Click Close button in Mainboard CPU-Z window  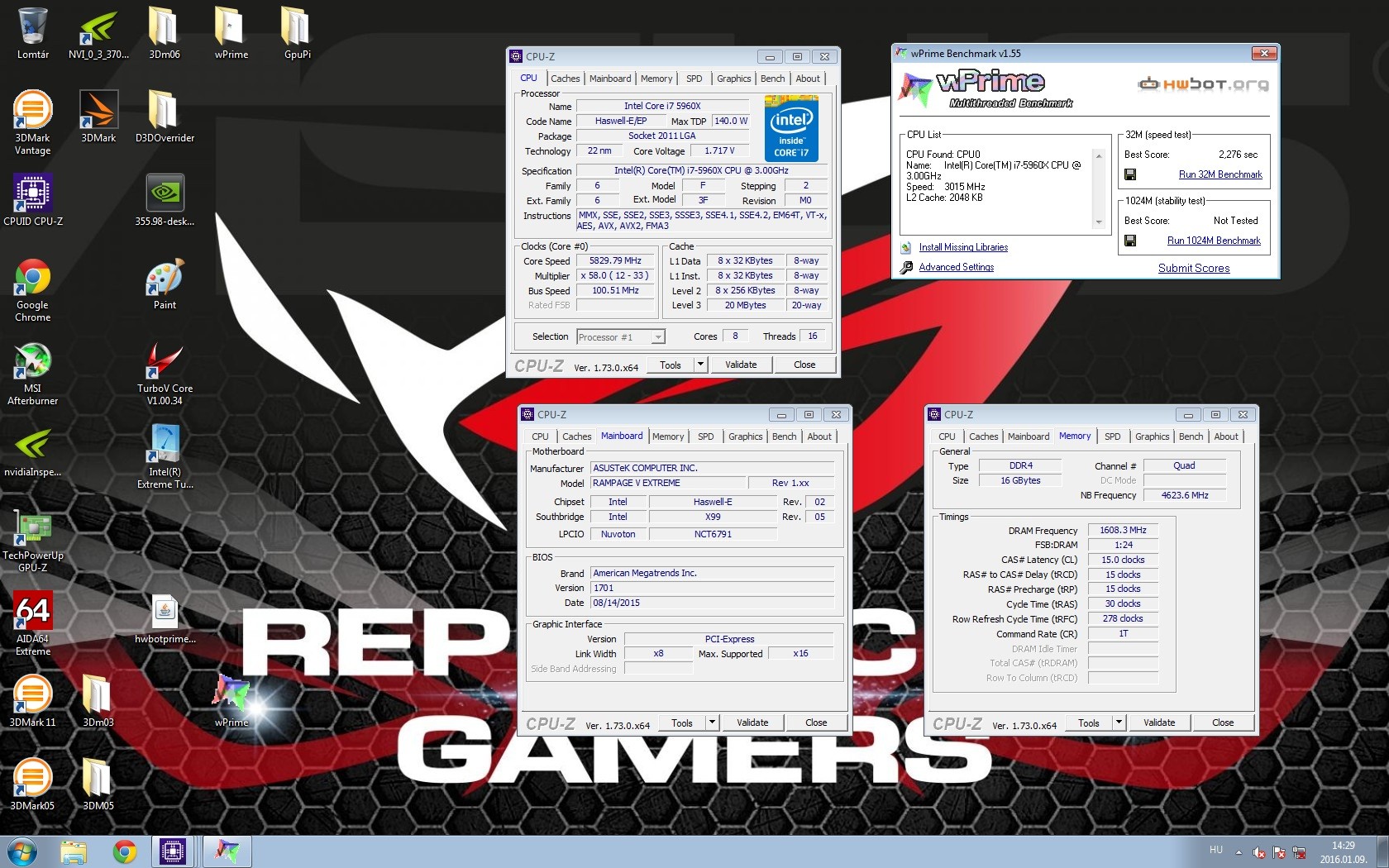pos(816,723)
